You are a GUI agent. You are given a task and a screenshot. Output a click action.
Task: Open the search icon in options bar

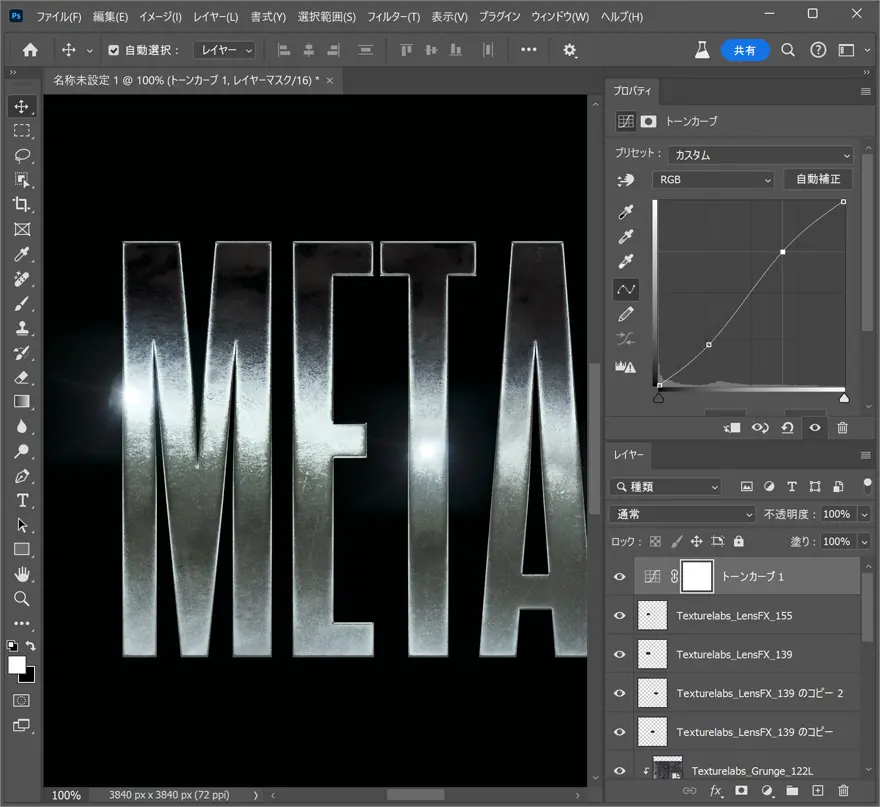coord(788,51)
